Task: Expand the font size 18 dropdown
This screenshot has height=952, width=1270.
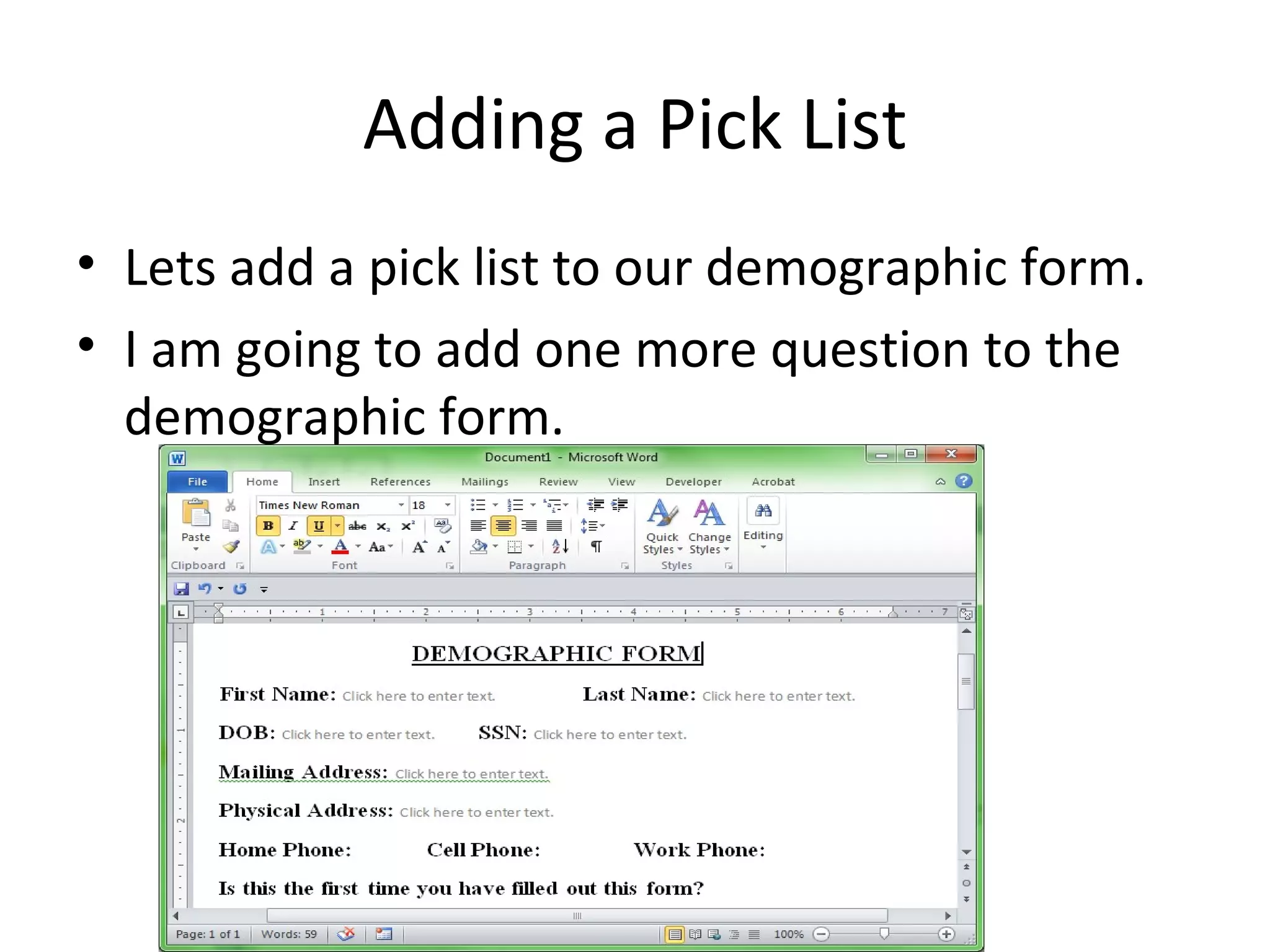Action: point(448,505)
